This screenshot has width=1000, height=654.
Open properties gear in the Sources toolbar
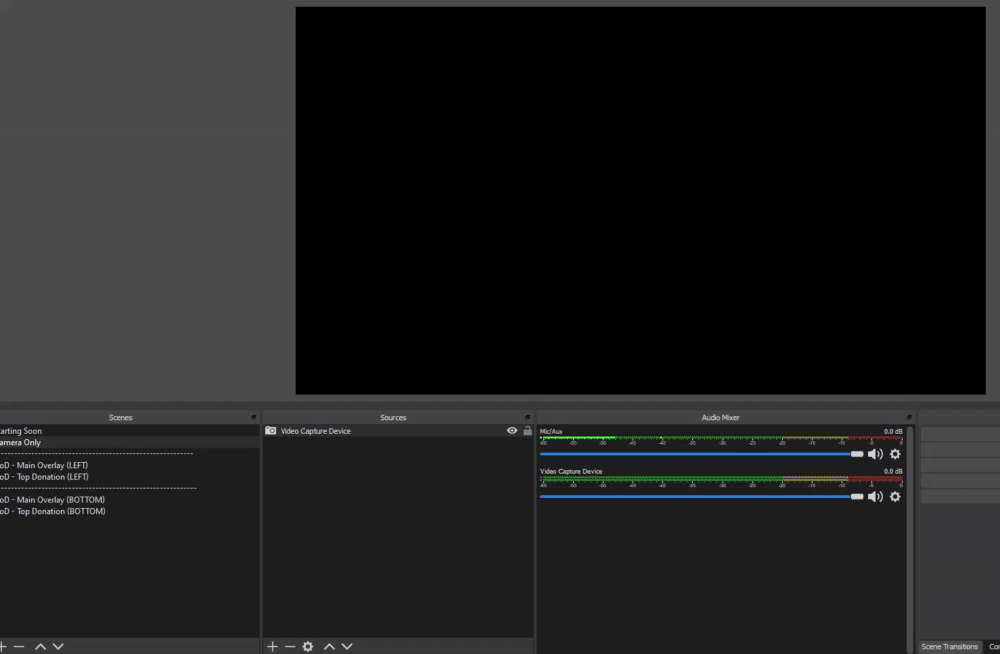pyautogui.click(x=308, y=646)
